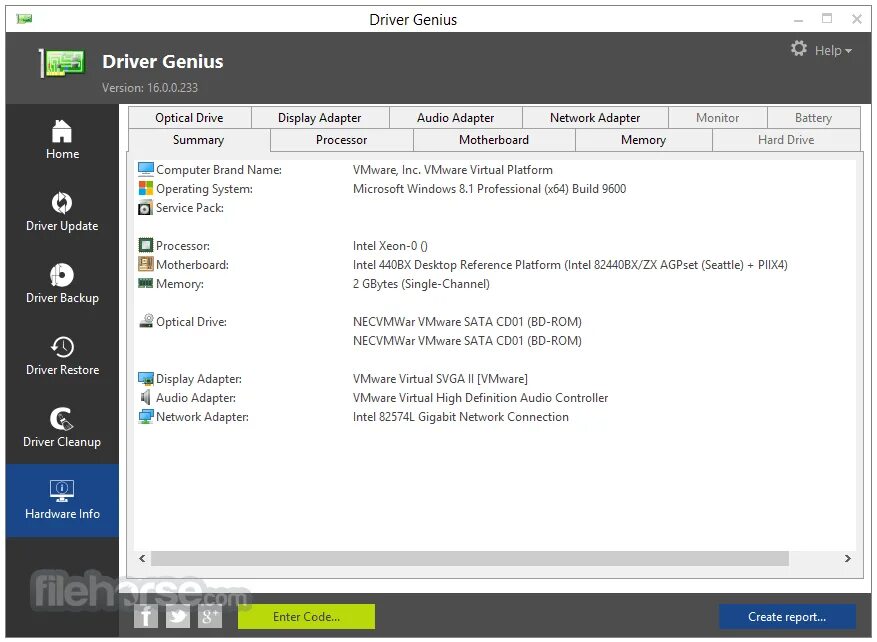Click the Motherboard row icon
This screenshot has height=642, width=877.
[x=145, y=264]
